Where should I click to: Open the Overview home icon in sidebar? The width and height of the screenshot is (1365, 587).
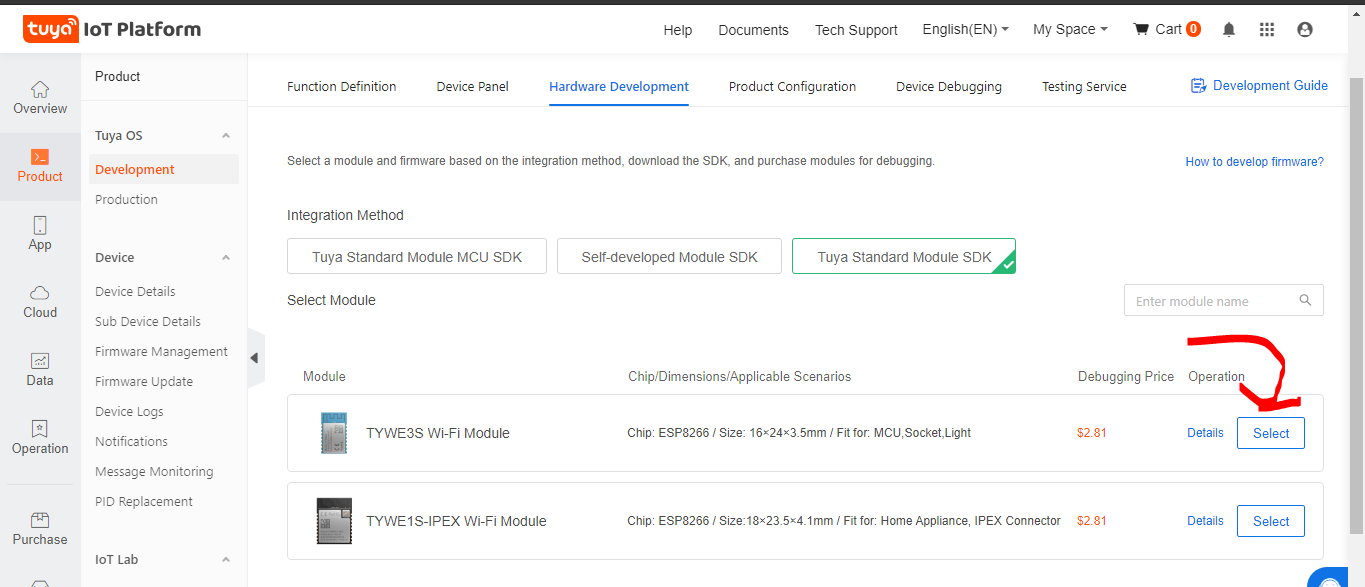40,89
